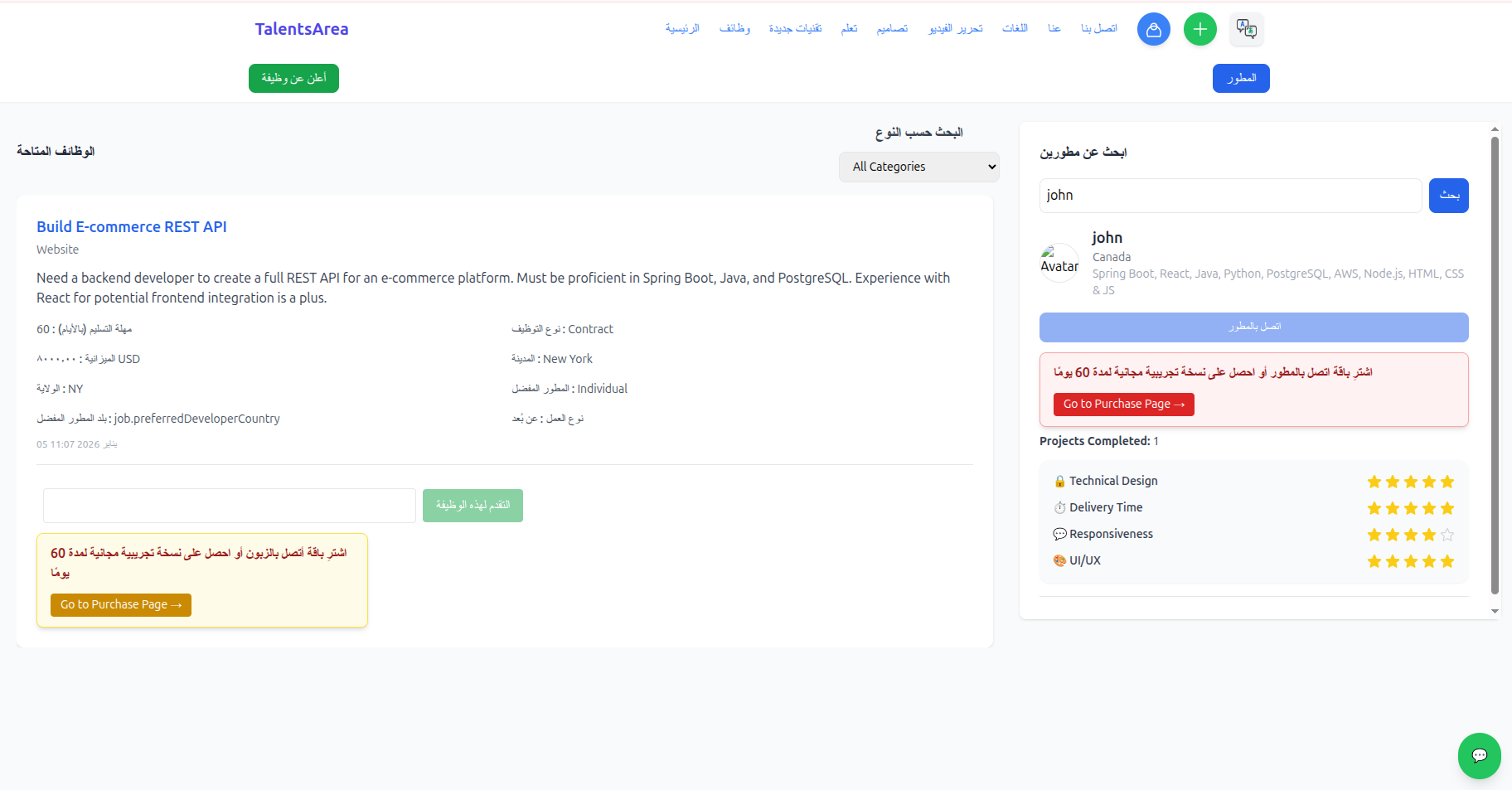Open the blue user profile icon
1512x790 pixels.
tap(1153, 28)
